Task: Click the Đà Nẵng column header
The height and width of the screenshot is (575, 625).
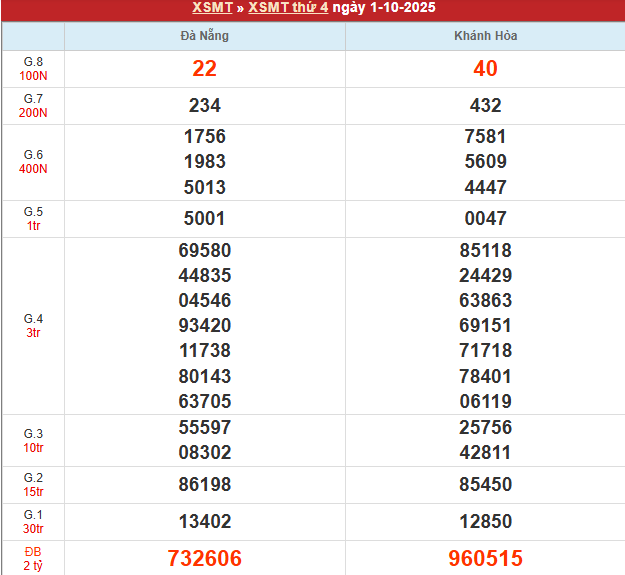Action: 205,36
